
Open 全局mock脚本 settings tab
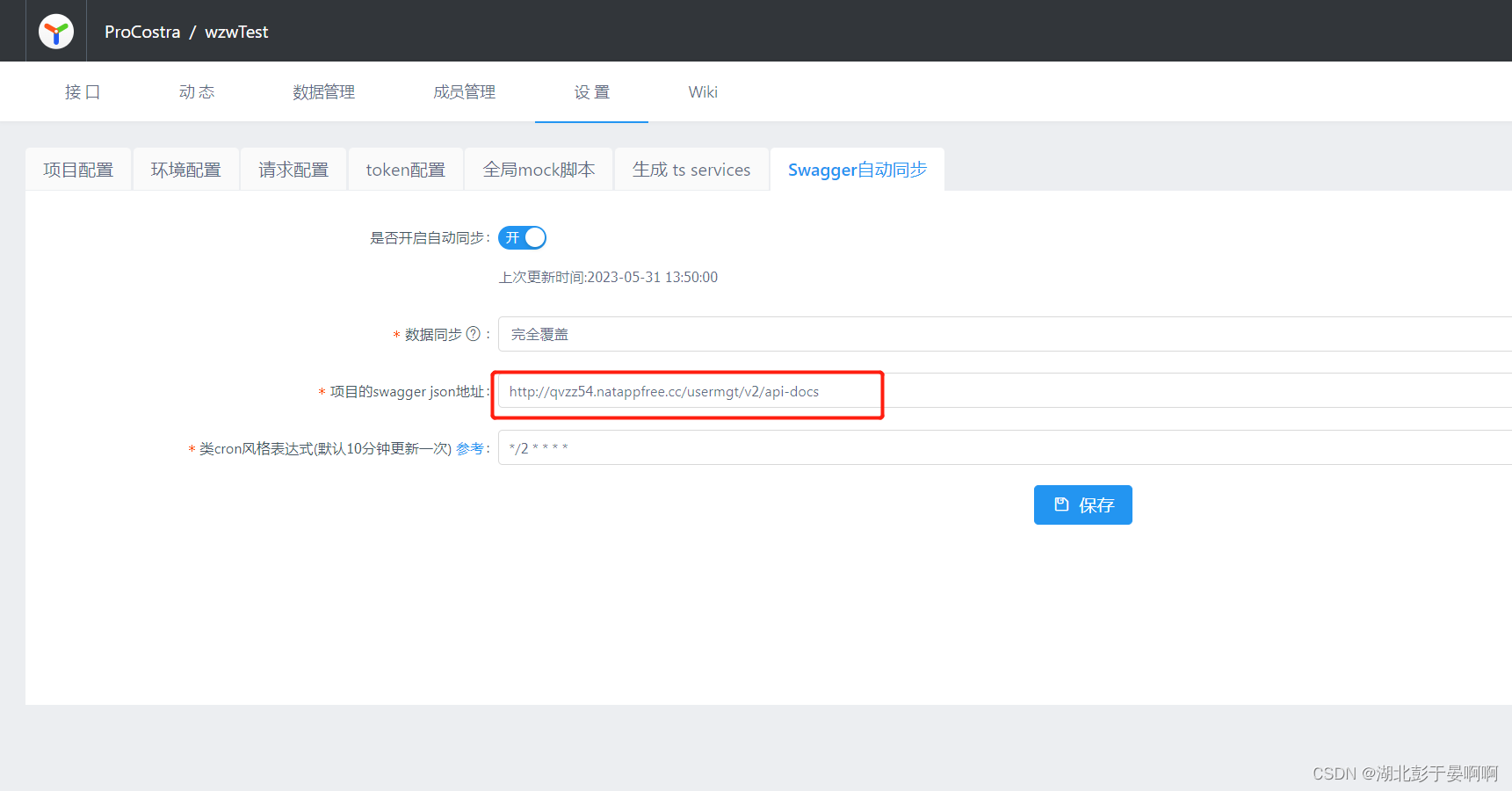(x=539, y=170)
